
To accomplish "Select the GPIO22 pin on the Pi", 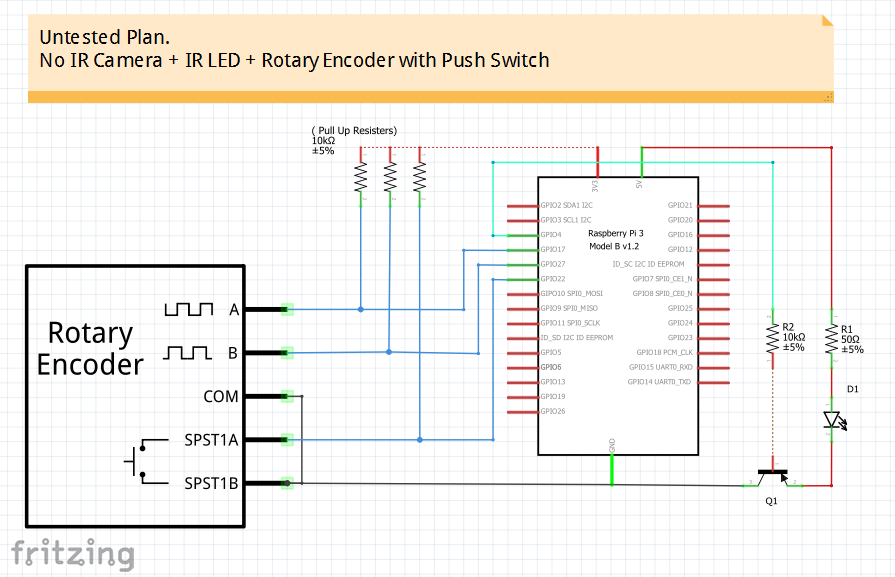I will click(523, 279).
